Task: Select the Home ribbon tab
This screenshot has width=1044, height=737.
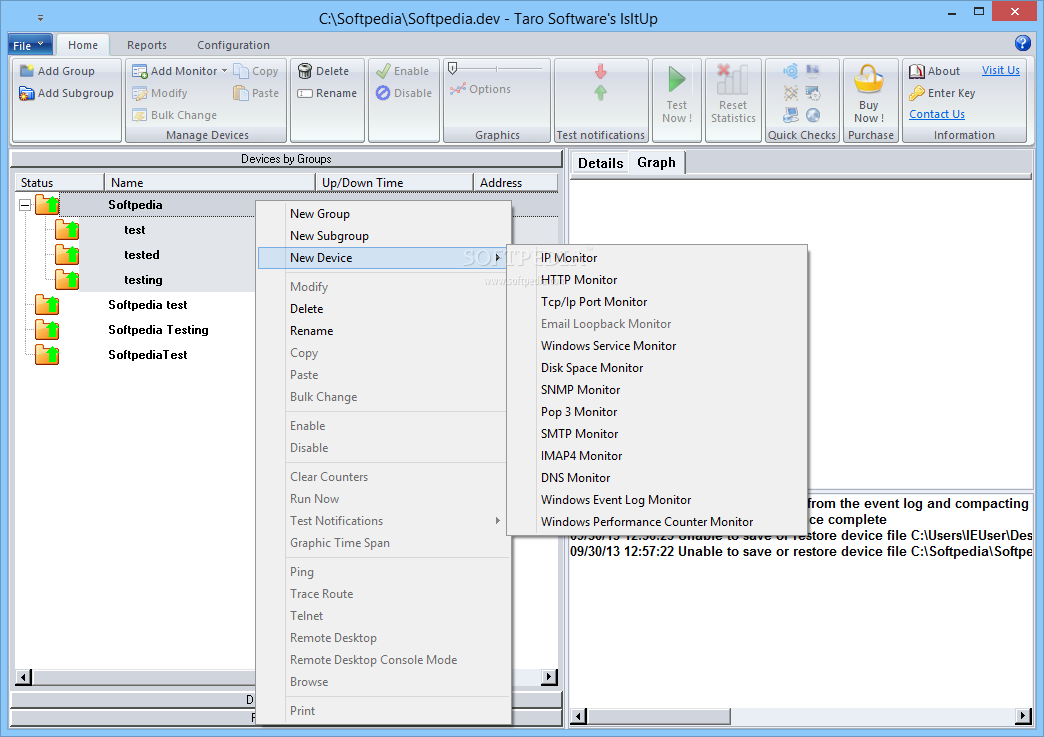Action: (x=83, y=45)
